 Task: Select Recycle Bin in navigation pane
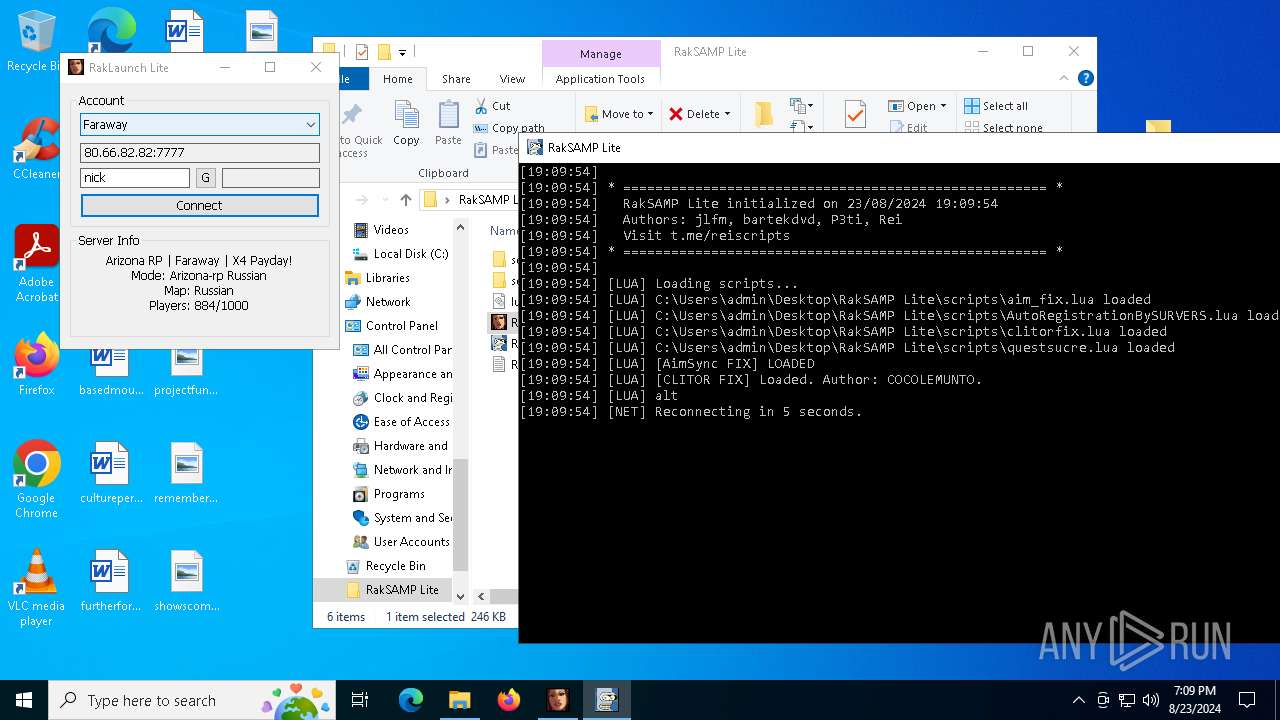[x=385, y=566]
